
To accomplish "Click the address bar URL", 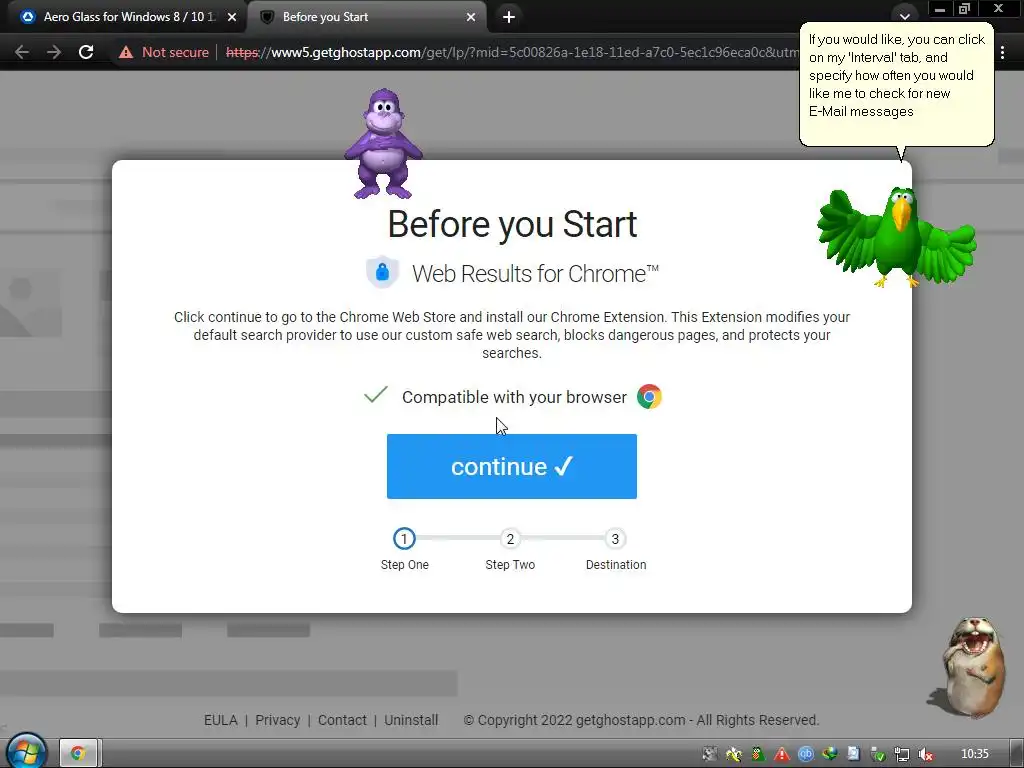I will pos(511,52).
